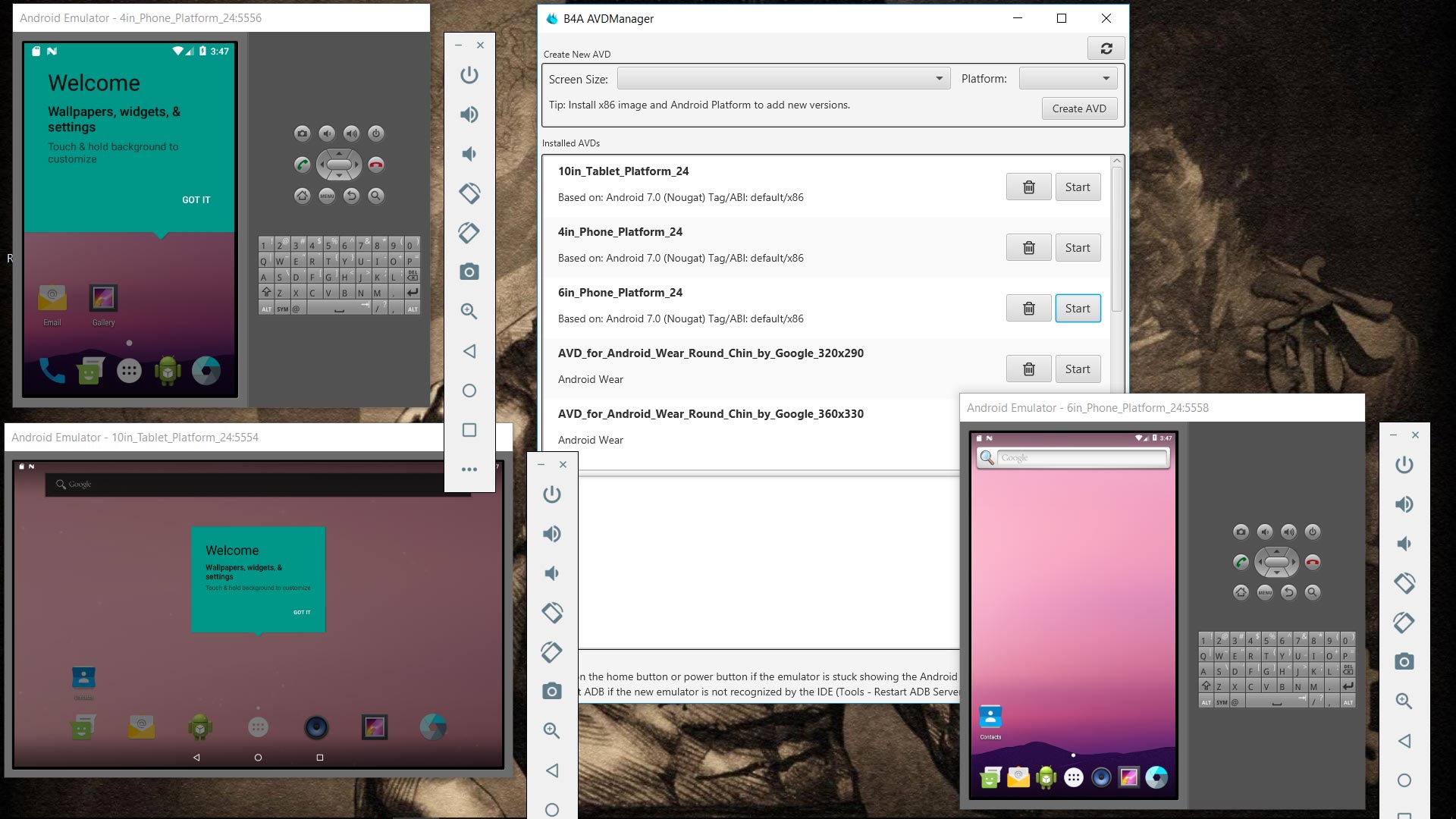Screen dimensions: 1456x819
Task: Open extended controls (three dots) on 4in emulator
Action: click(x=469, y=469)
